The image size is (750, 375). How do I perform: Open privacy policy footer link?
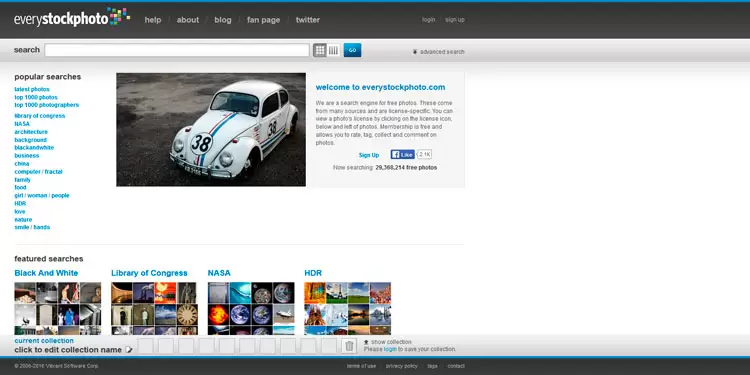(x=402, y=366)
